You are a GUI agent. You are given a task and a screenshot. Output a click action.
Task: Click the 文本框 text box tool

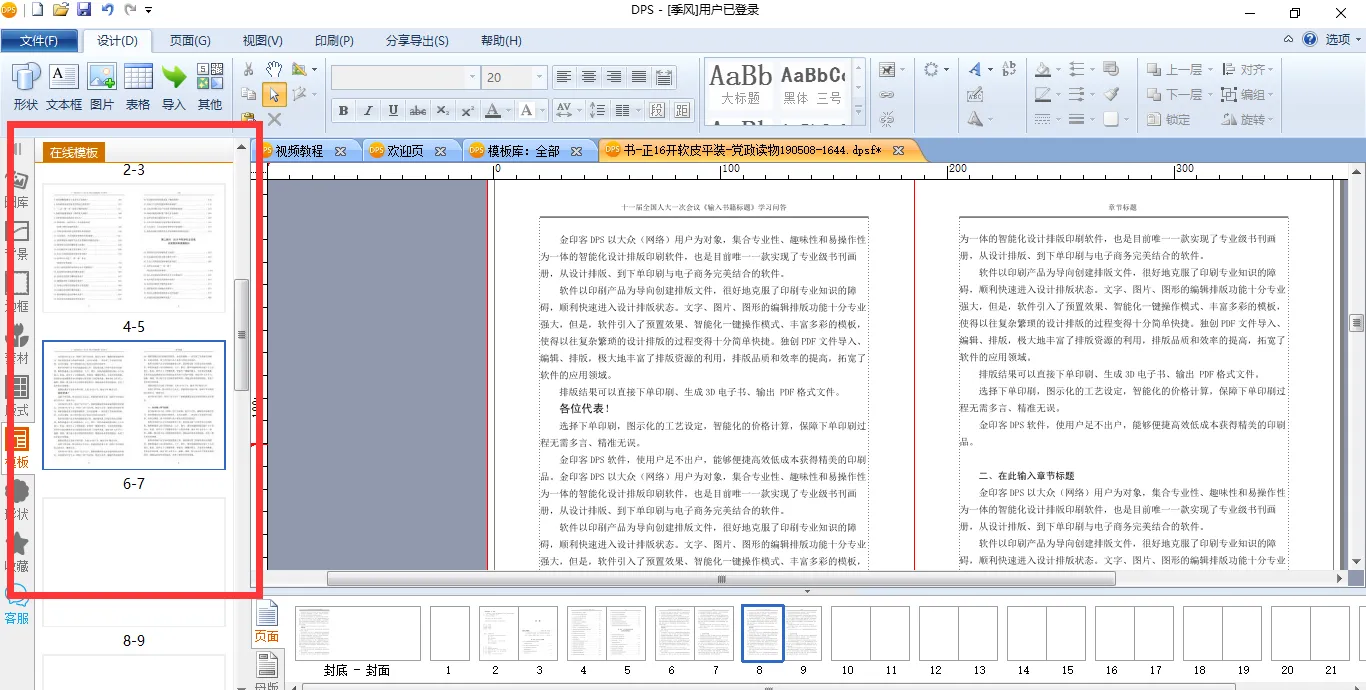(x=63, y=86)
